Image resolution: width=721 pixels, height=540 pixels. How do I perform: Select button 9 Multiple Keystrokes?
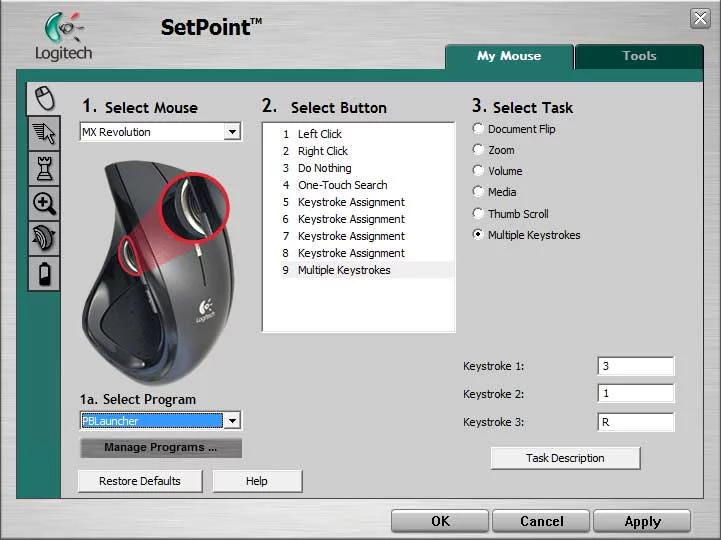click(367, 270)
